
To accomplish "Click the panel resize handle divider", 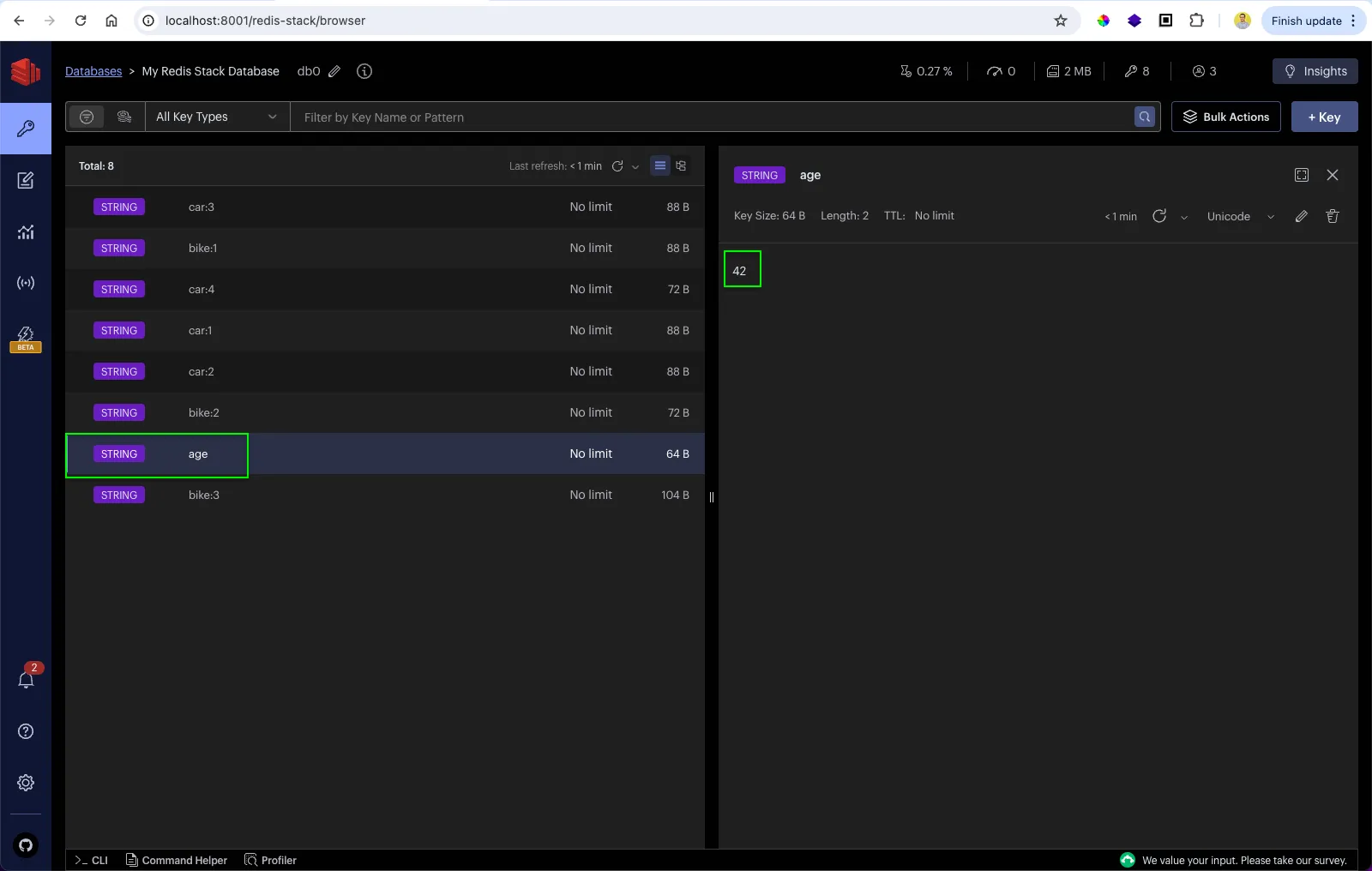I will pos(712,497).
